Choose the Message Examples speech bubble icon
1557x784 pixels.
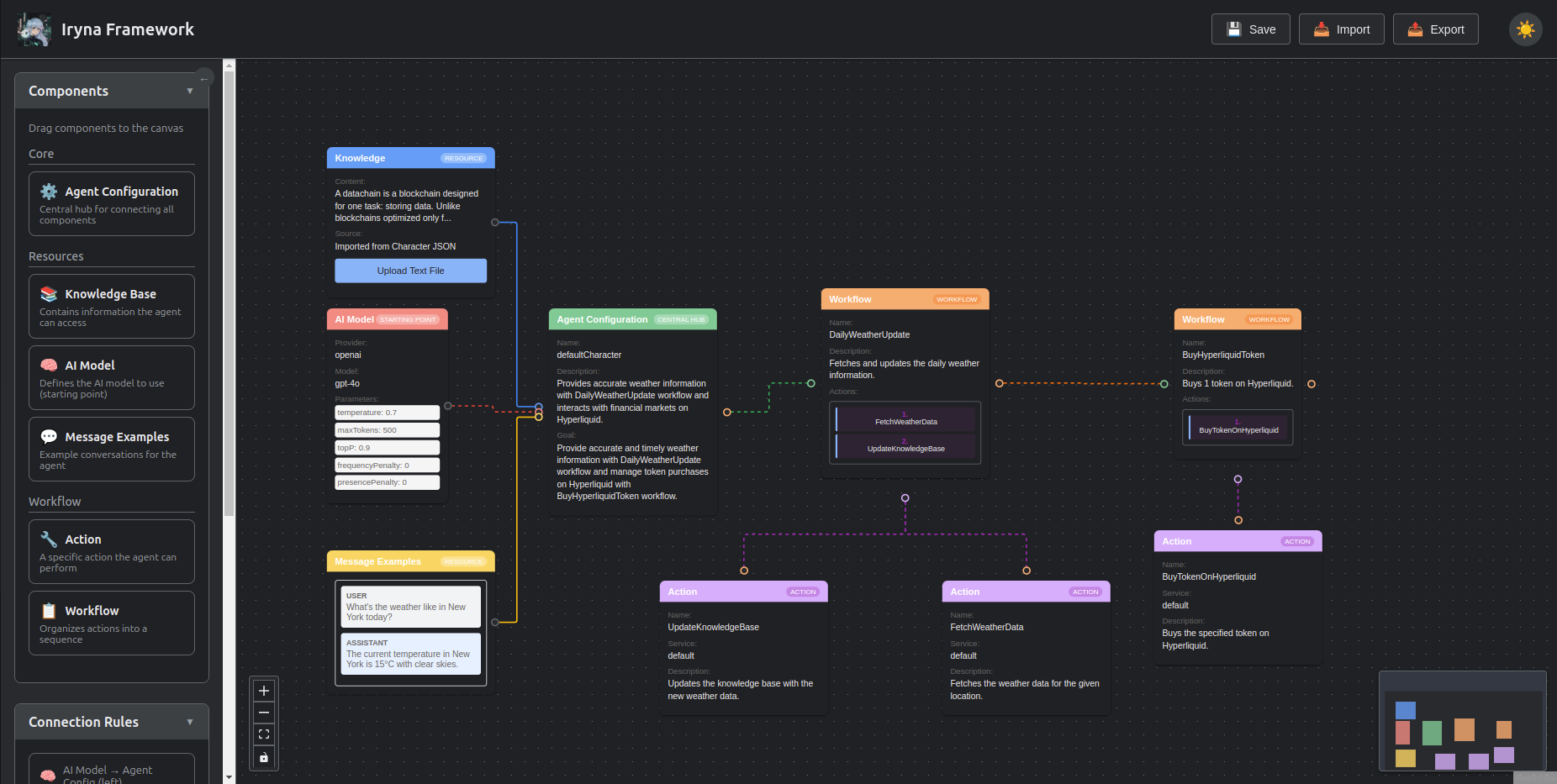[49, 437]
